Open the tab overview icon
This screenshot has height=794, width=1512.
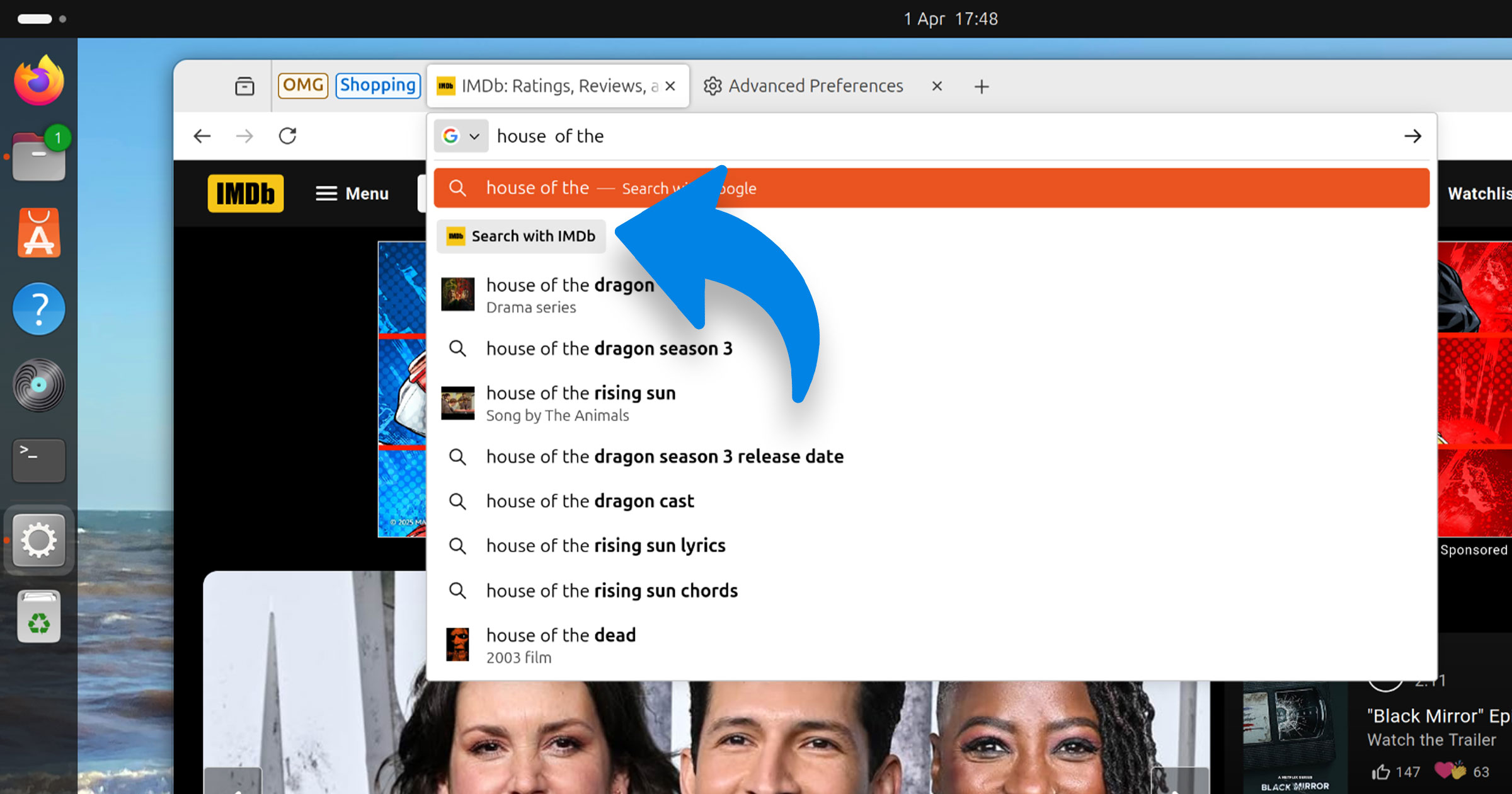pos(244,86)
